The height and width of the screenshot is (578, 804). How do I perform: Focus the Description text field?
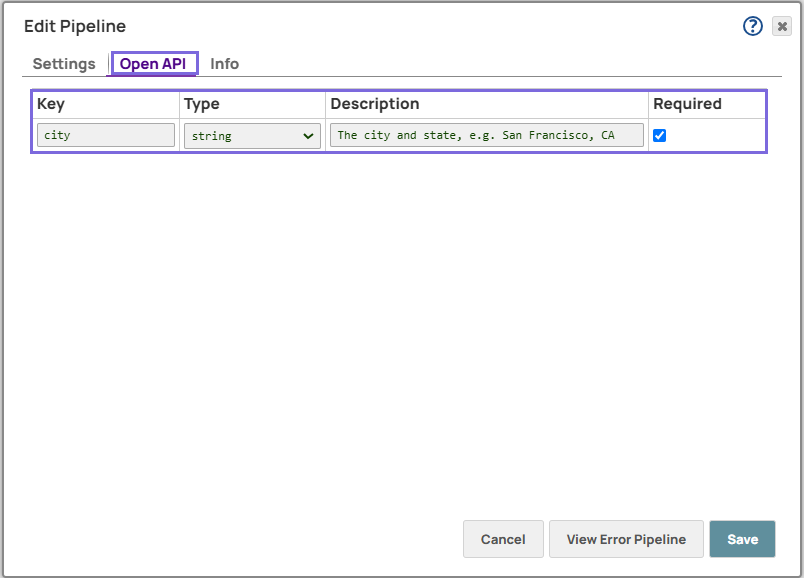coord(486,135)
